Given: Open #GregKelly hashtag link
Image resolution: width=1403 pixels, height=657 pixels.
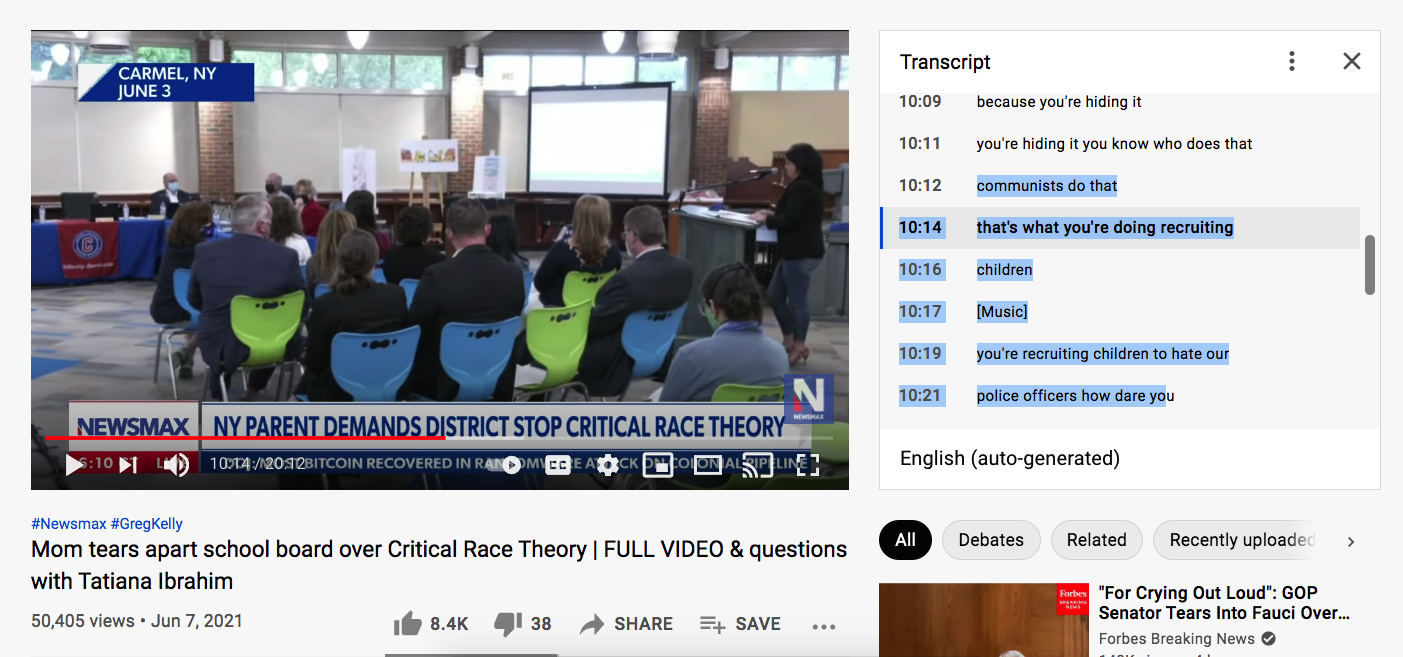Looking at the screenshot, I should [147, 524].
